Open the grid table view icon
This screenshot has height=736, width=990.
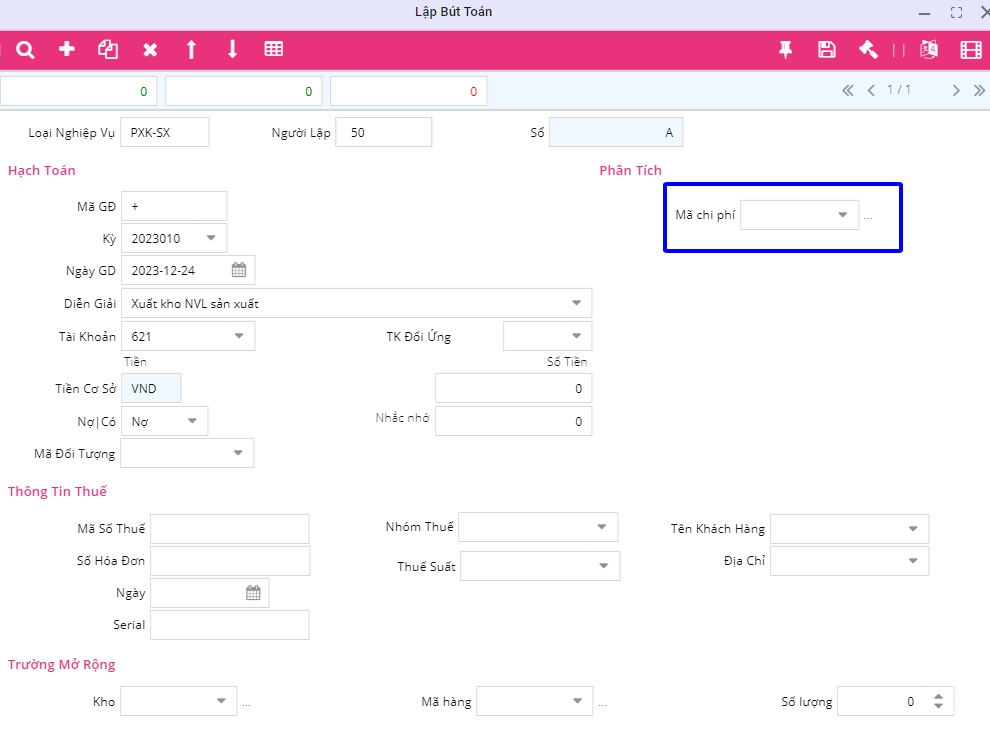point(273,50)
